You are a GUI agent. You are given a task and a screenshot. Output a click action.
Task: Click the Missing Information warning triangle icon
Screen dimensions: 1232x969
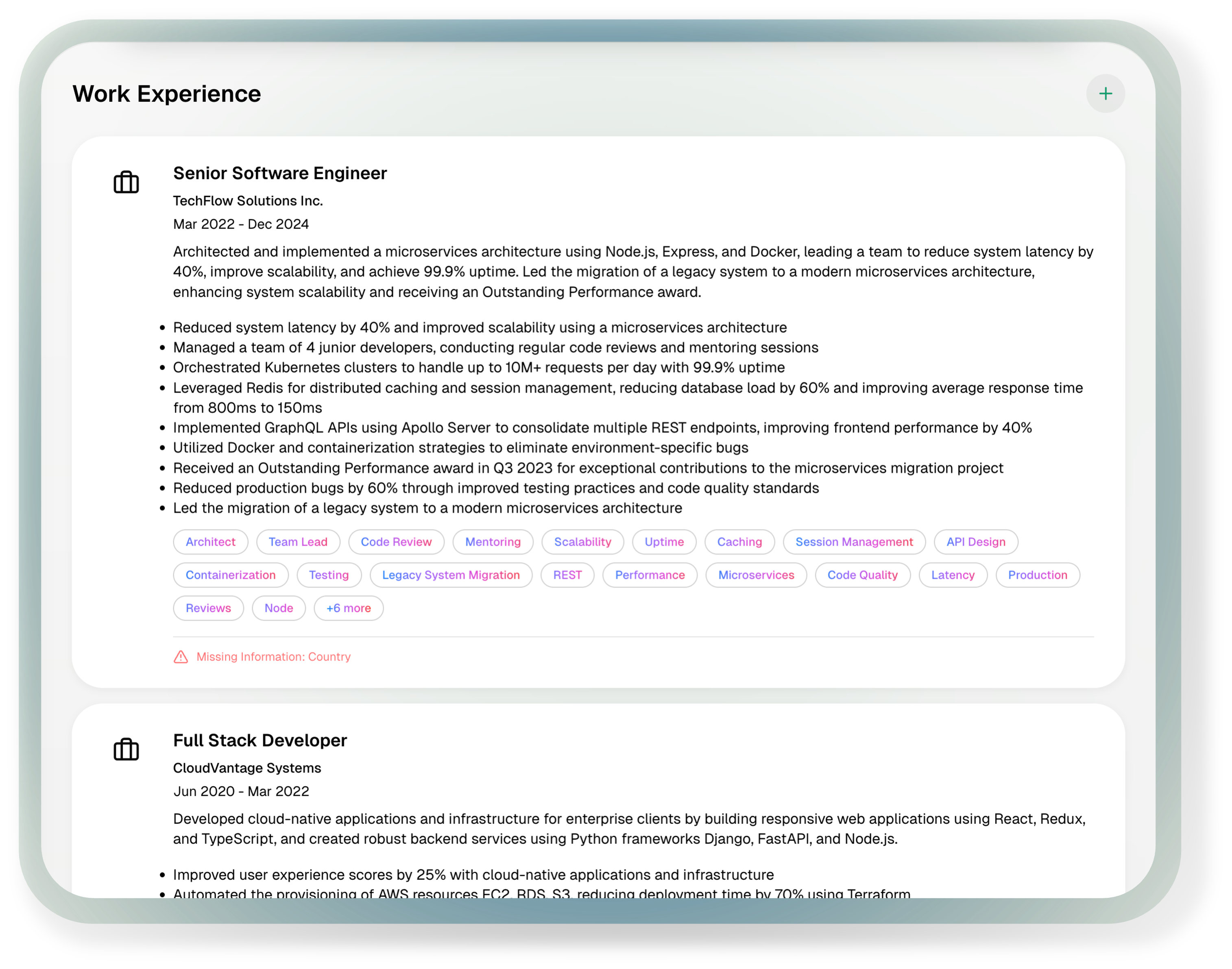point(181,656)
